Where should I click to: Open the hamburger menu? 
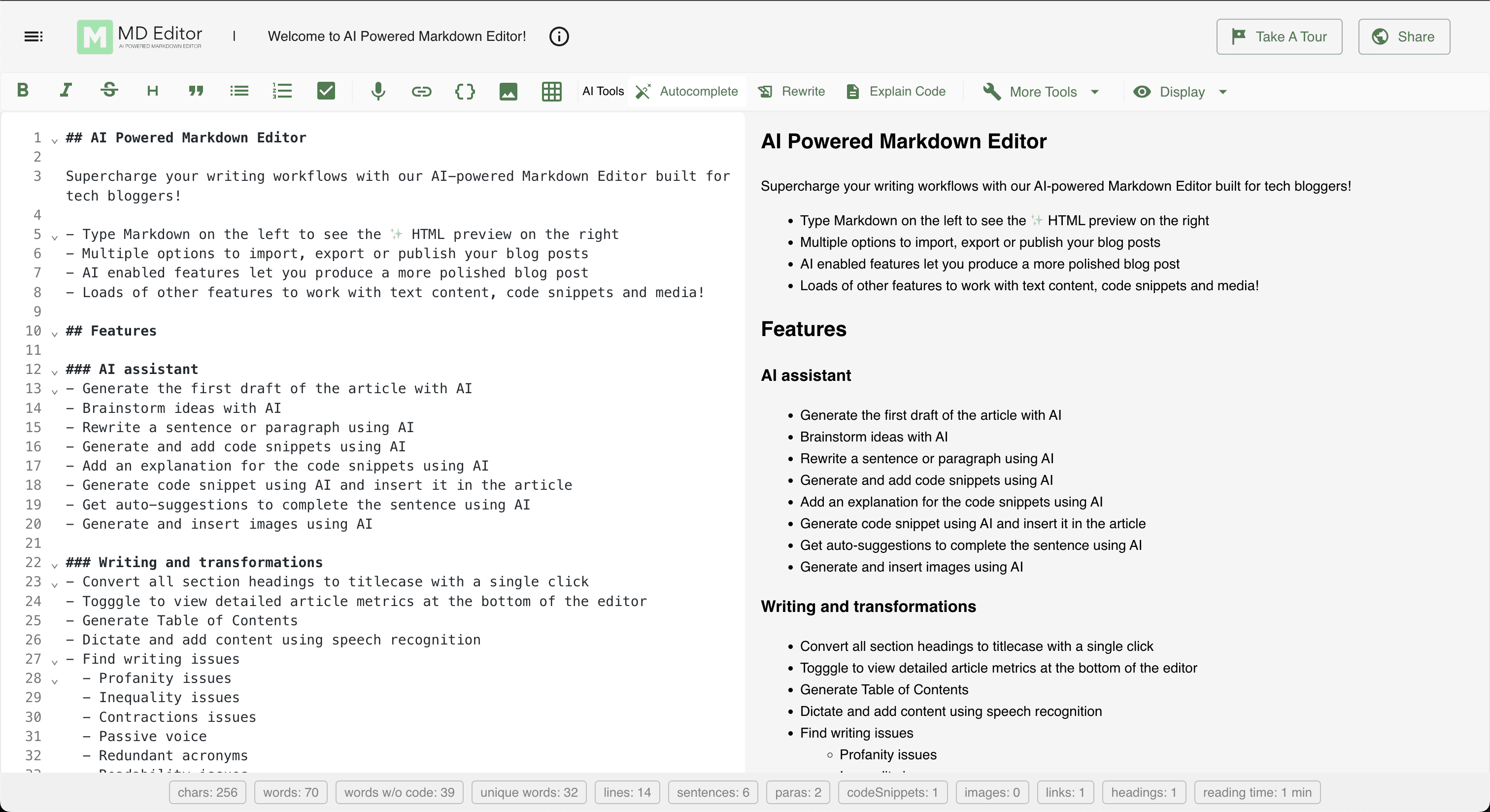(x=33, y=36)
